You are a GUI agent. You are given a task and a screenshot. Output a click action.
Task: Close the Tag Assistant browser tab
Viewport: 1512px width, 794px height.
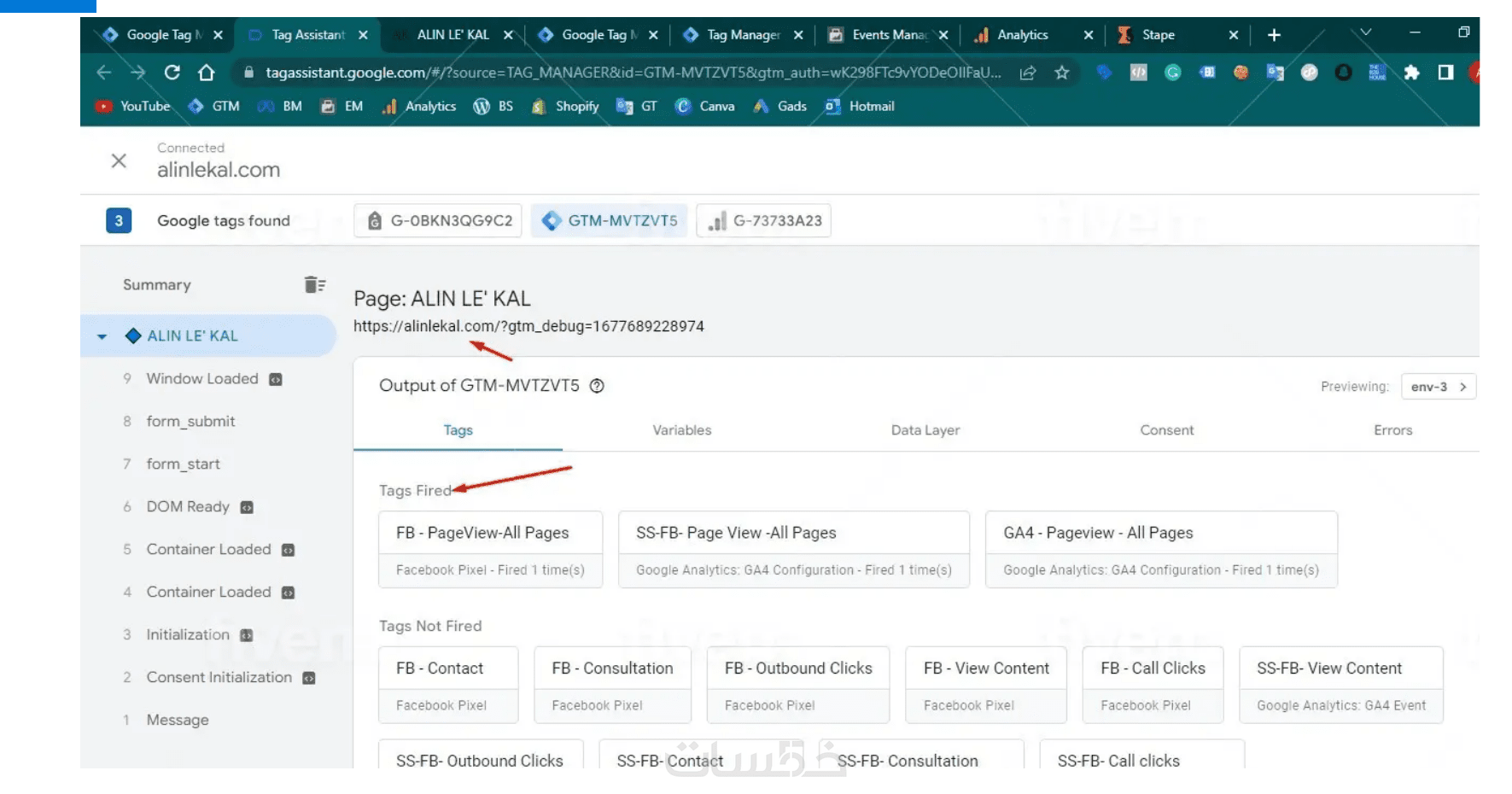click(364, 35)
